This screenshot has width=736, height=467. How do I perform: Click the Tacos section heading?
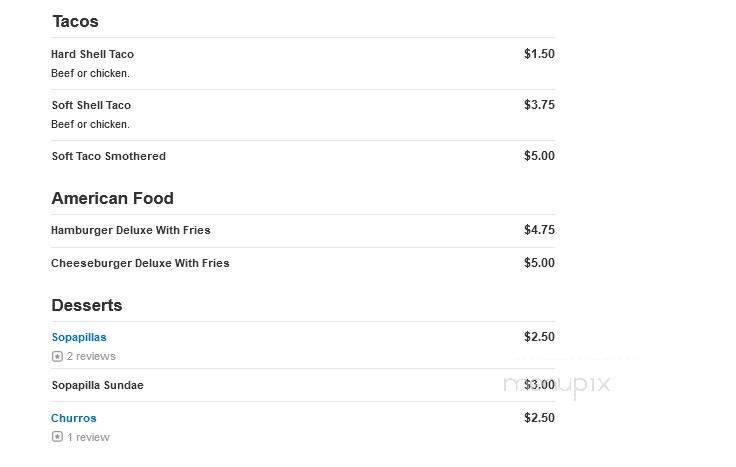75,21
